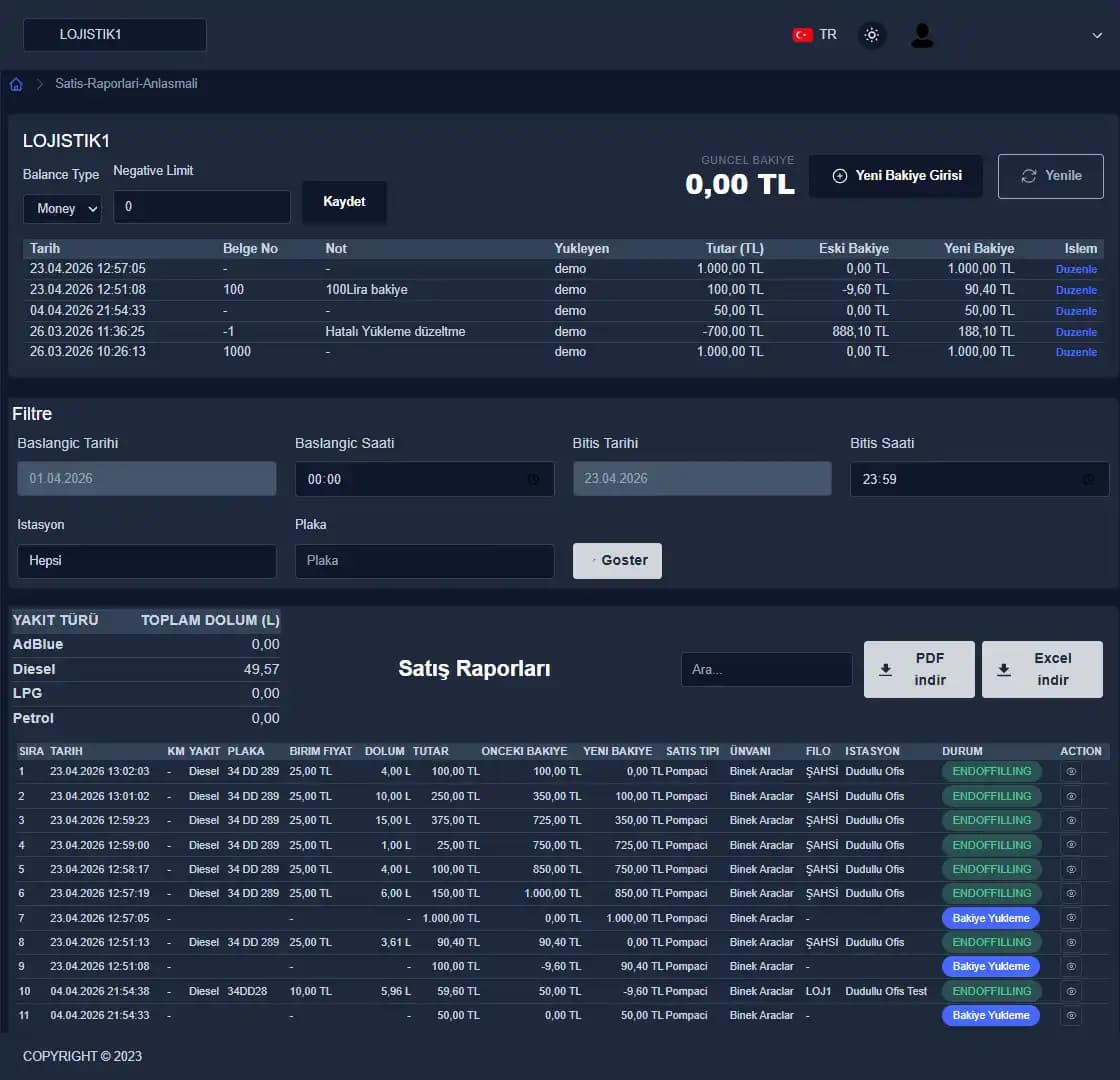This screenshot has height=1080, width=1120.
Task: Click the Negative Limit input field
Action: [202, 207]
